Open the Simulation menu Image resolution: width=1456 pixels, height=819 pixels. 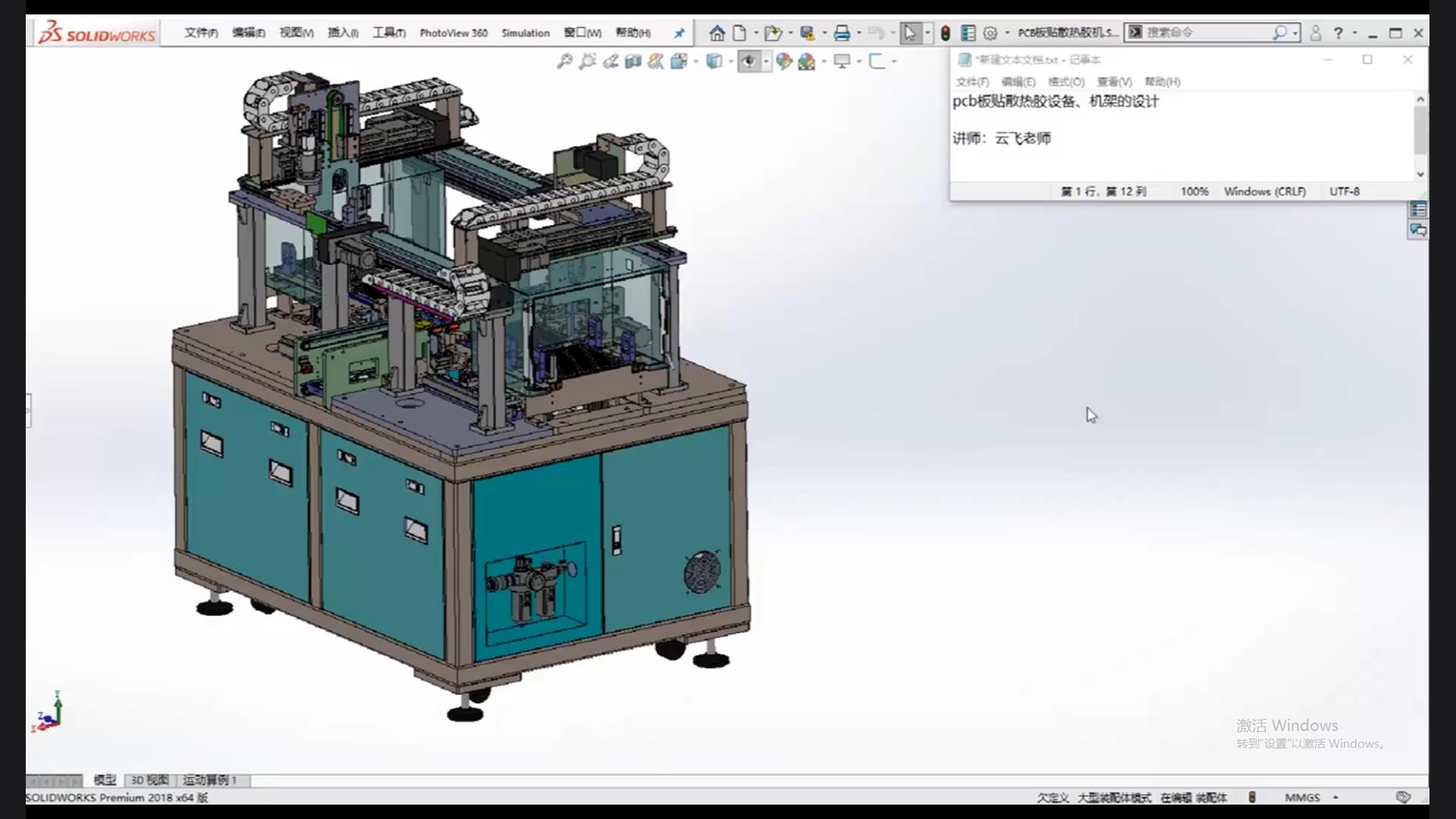526,33
